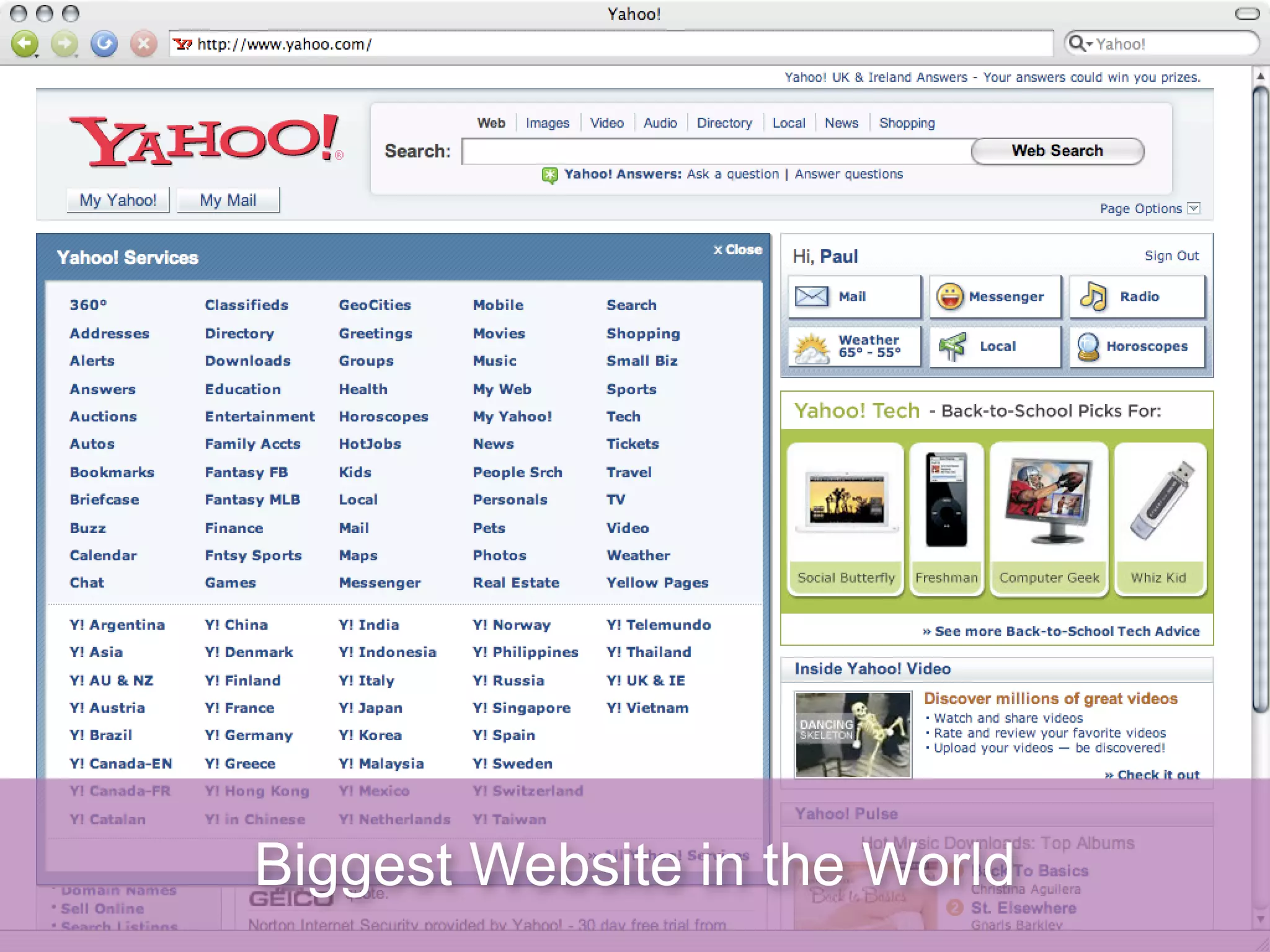Open See more Back-to-School Tech Advice
1270x952 pixels.
[1061, 631]
